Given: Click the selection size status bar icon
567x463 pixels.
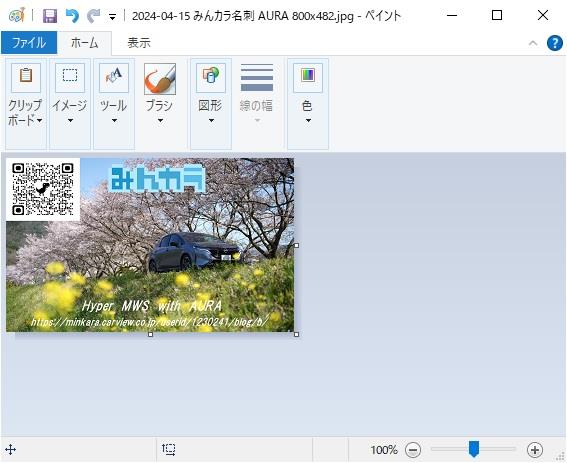Looking at the screenshot, I should coord(169,450).
